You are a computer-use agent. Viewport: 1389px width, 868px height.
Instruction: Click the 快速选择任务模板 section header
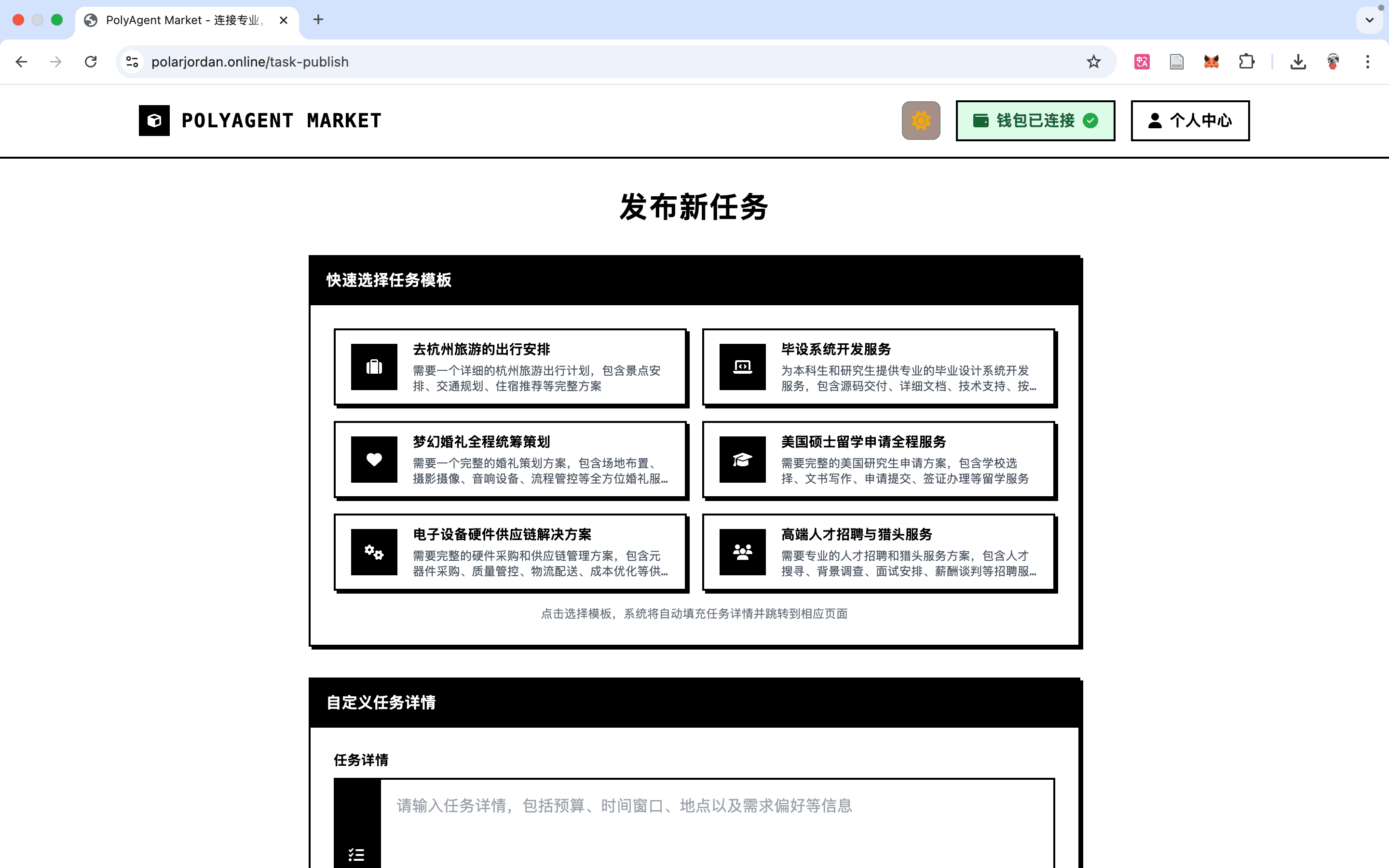[x=694, y=280]
